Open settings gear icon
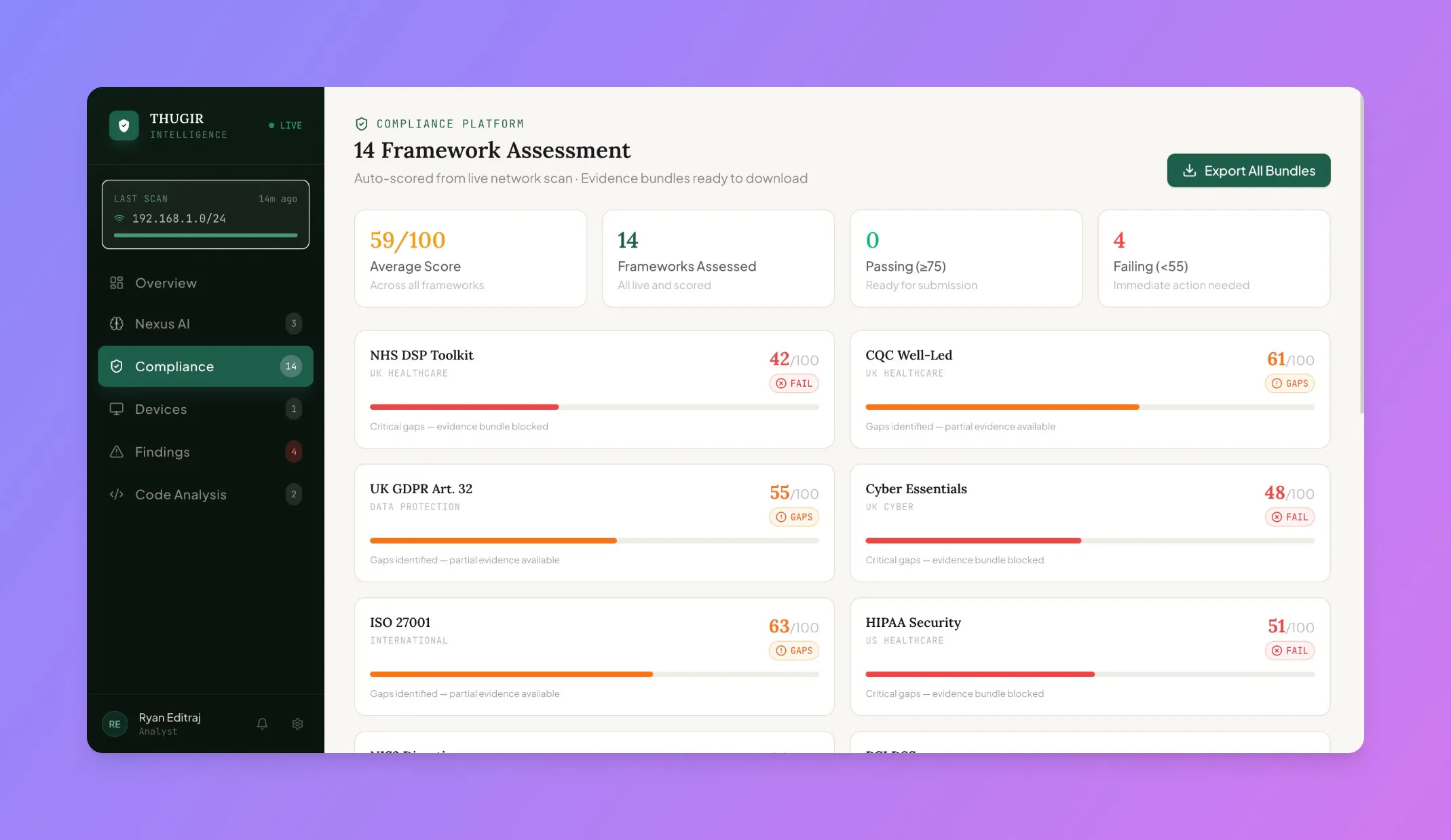1451x840 pixels. click(297, 724)
